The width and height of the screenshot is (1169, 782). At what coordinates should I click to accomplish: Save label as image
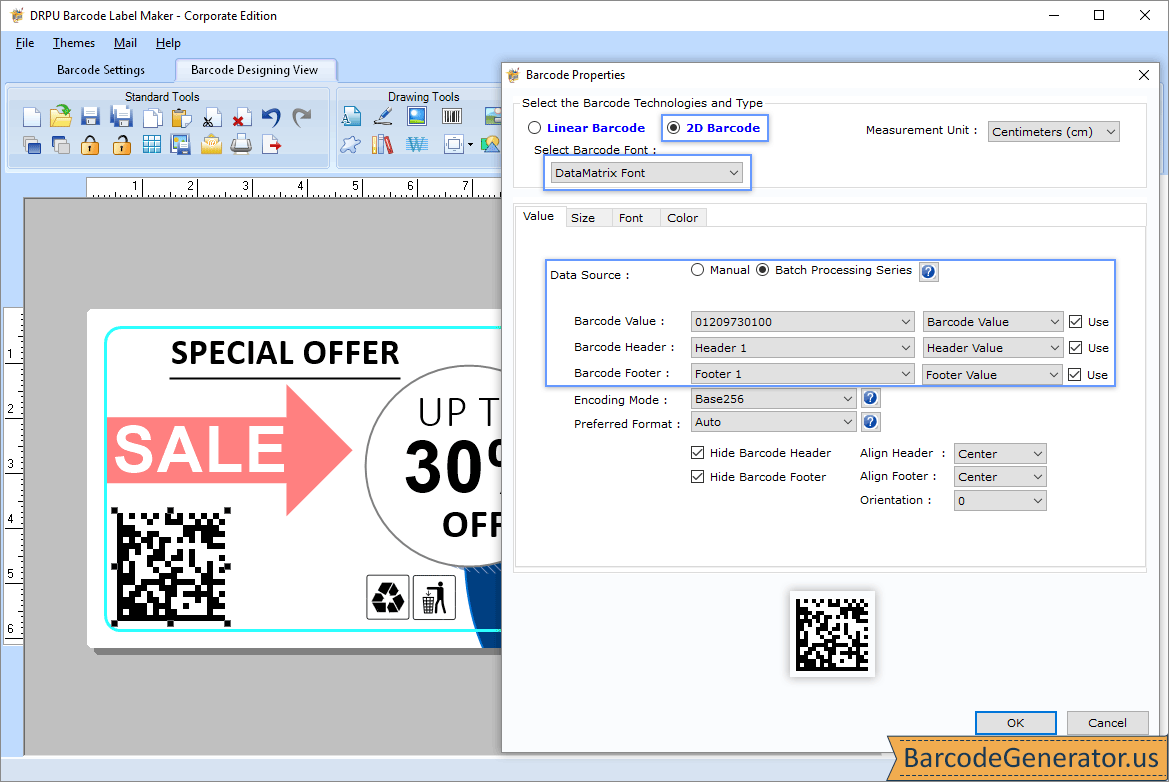point(180,145)
